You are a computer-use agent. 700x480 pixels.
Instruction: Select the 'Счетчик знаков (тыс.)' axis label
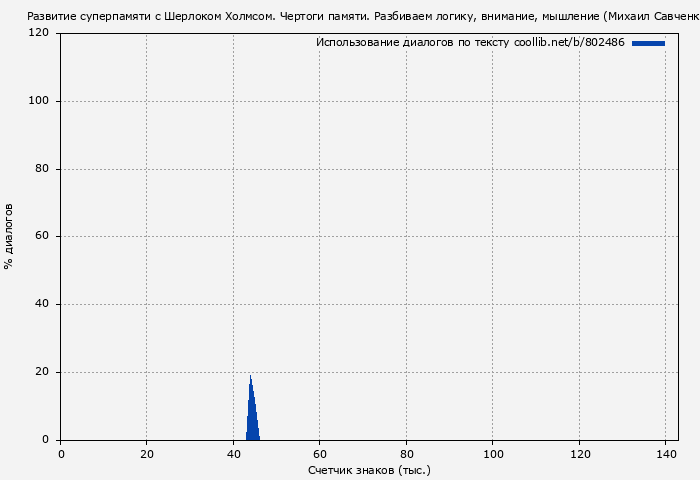click(369, 469)
